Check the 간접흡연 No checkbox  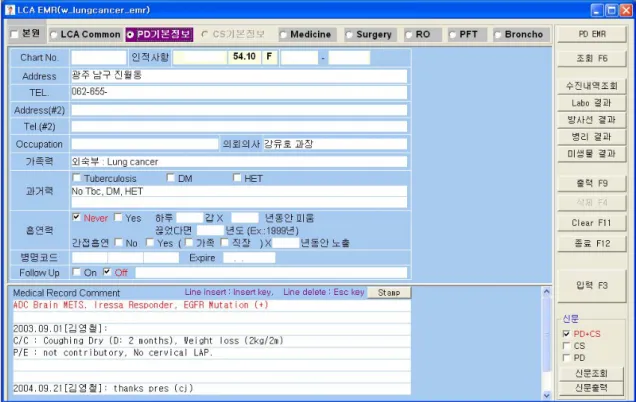click(118, 242)
